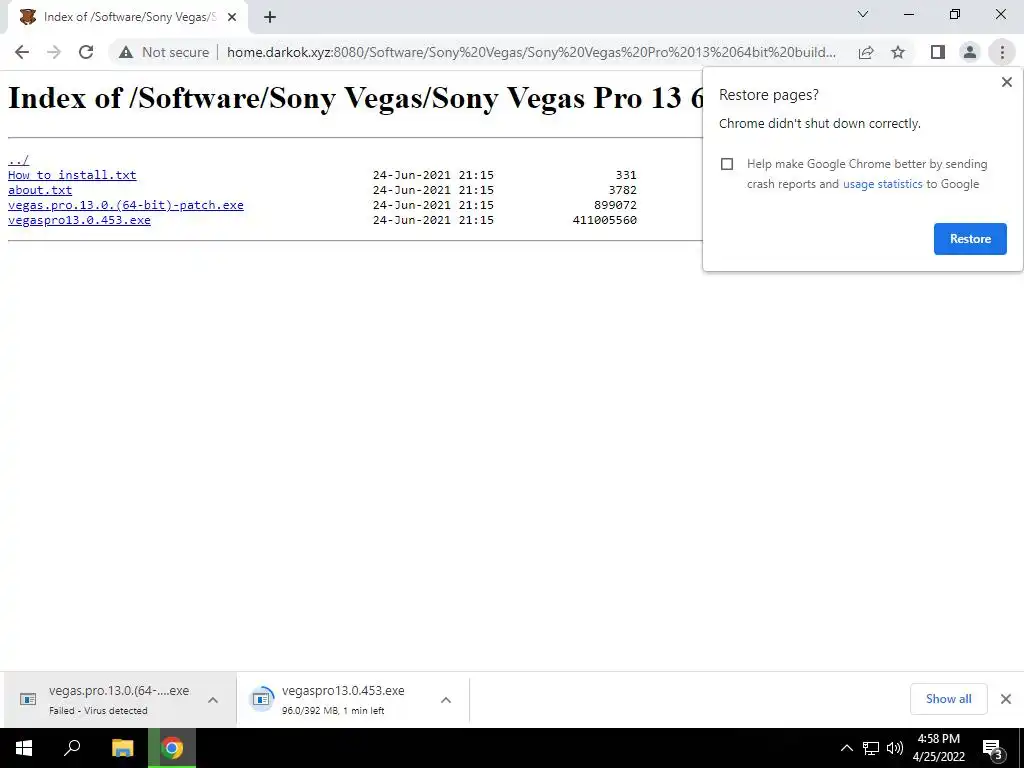Bookmark this page with the star
Viewport: 1024px width, 768px height.
coord(898,52)
